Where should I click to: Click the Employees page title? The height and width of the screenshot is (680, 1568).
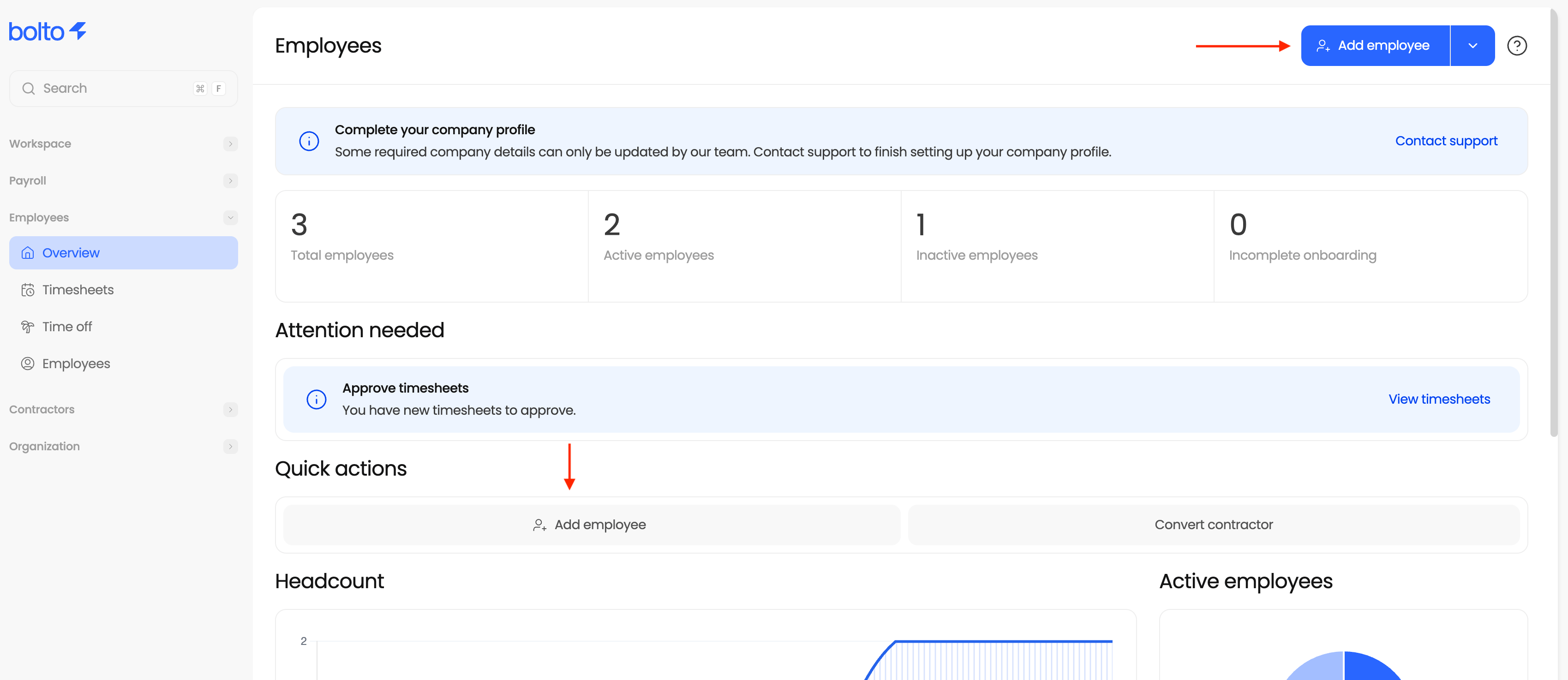[328, 46]
